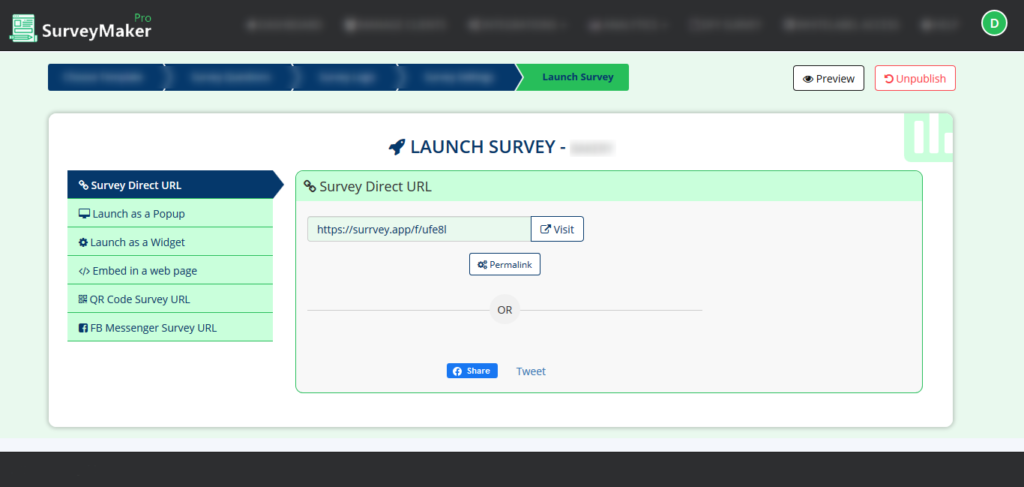Open Embed in a web page option
Image resolution: width=1024 pixels, height=487 pixels.
(170, 270)
